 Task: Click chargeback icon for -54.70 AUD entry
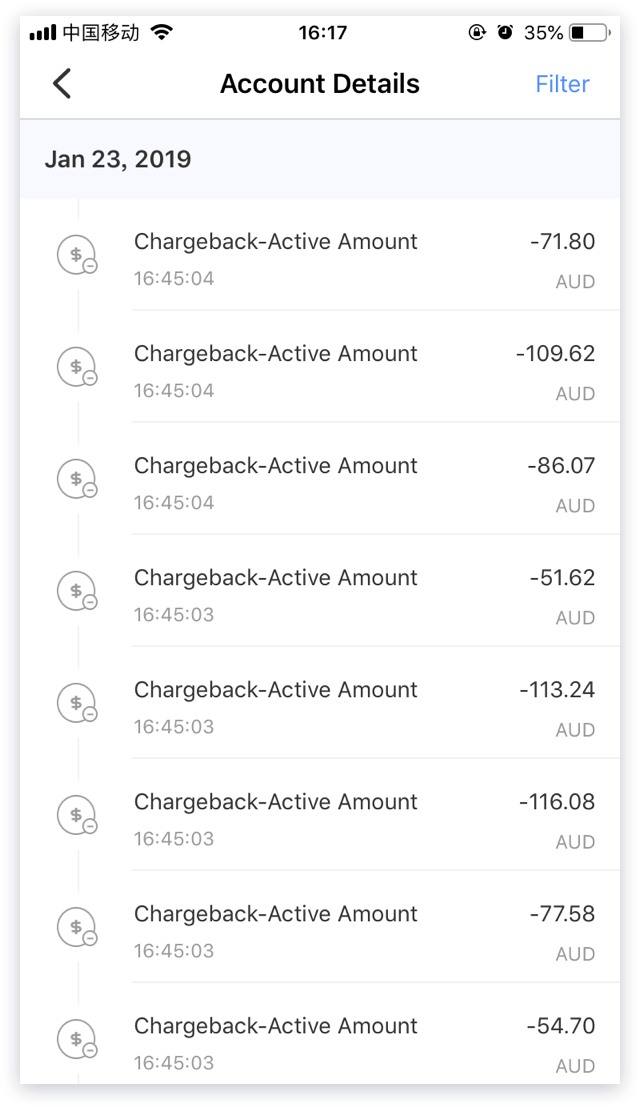coord(76,1040)
